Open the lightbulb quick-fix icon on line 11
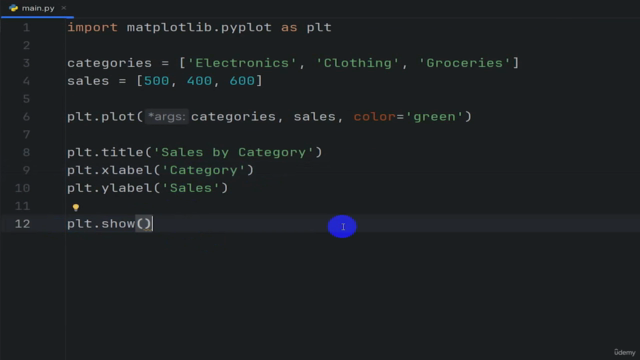 (76, 208)
